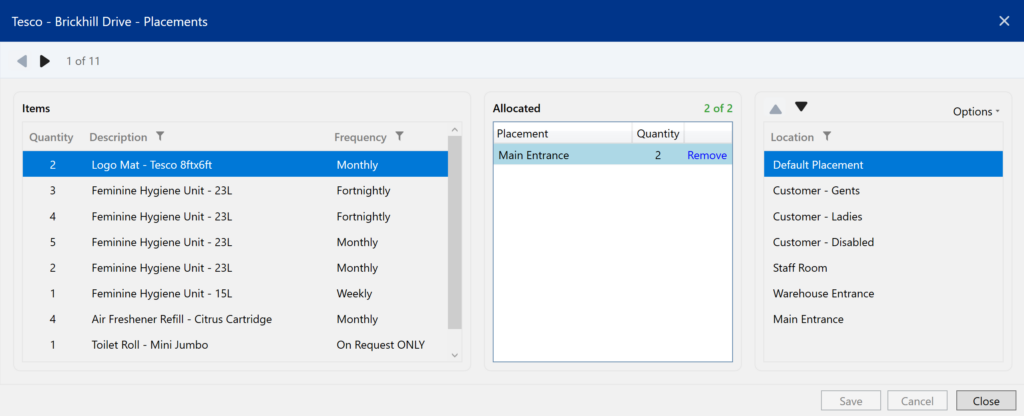Select the Staff Room location
Viewport: 1024px width, 416px height.
pyautogui.click(x=800, y=268)
